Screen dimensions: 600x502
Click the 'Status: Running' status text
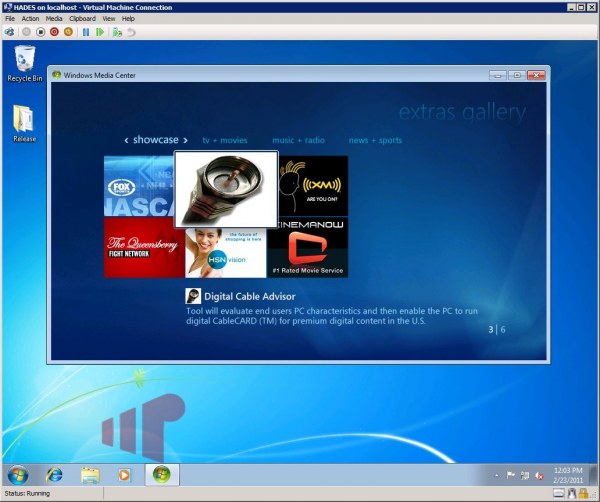tap(27, 493)
